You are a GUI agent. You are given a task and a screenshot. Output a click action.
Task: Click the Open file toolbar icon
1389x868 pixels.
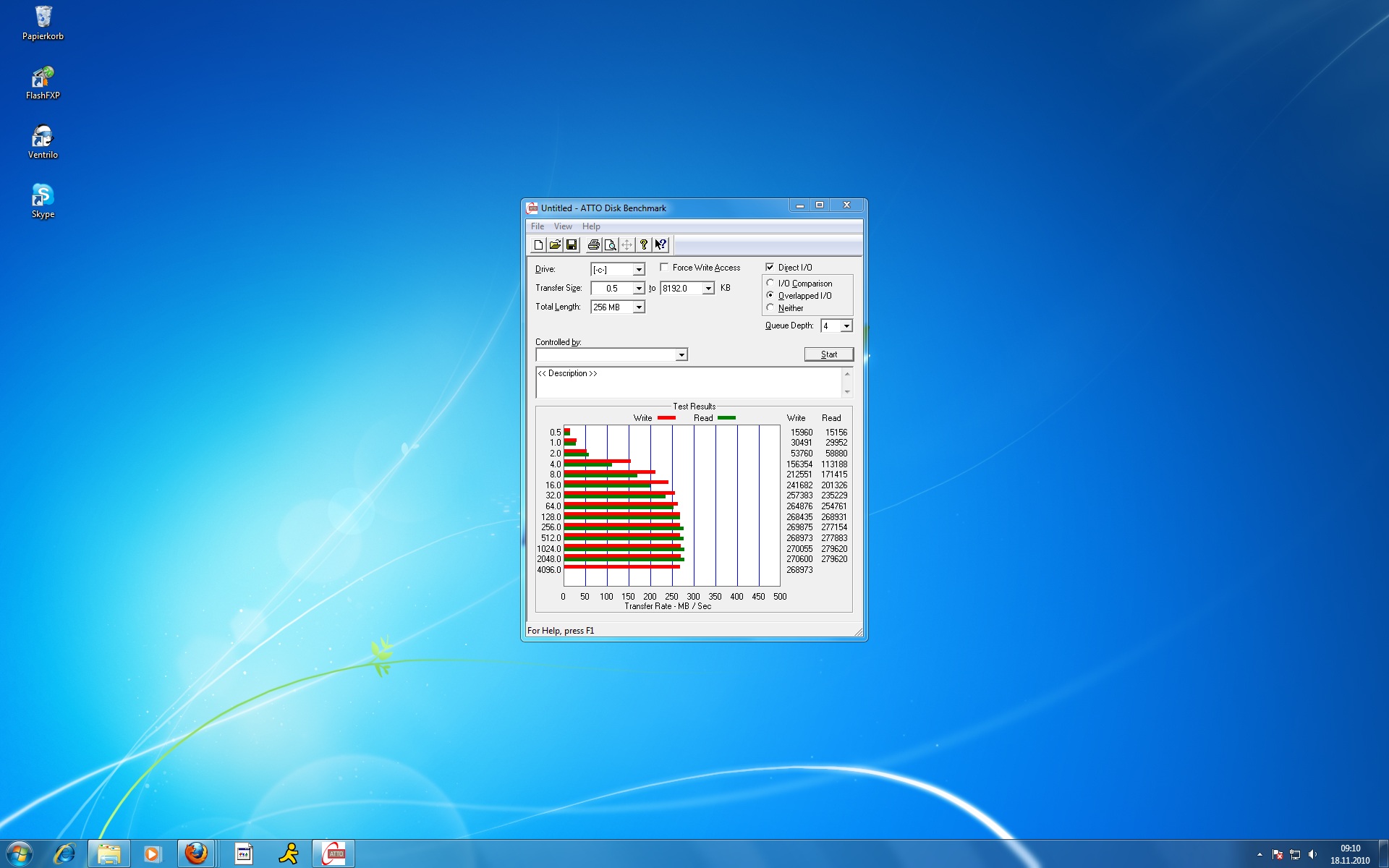point(555,245)
